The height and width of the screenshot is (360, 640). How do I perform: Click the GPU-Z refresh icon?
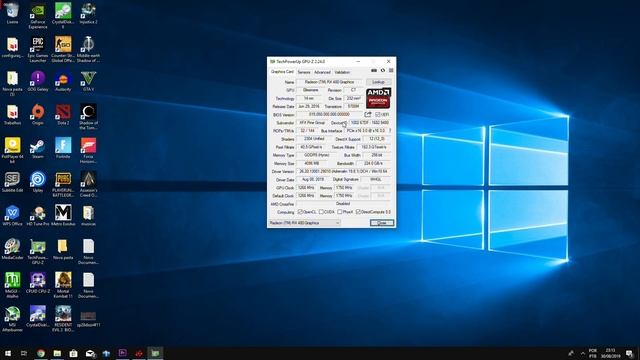(383, 71)
